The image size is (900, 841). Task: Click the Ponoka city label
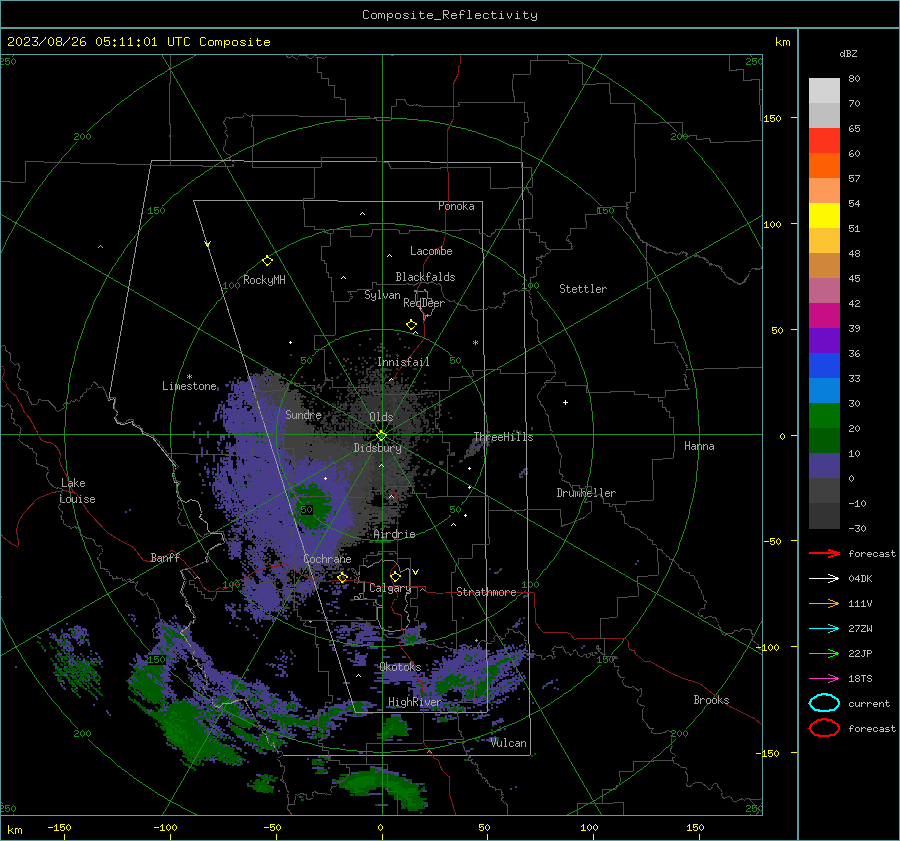coord(456,206)
